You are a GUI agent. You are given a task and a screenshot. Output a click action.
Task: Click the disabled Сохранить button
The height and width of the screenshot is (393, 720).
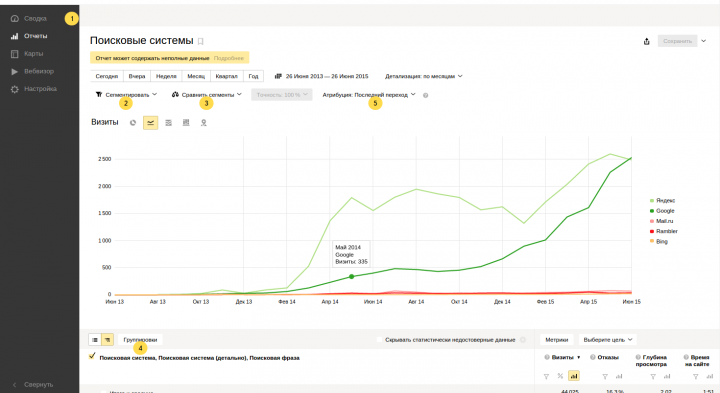677,41
